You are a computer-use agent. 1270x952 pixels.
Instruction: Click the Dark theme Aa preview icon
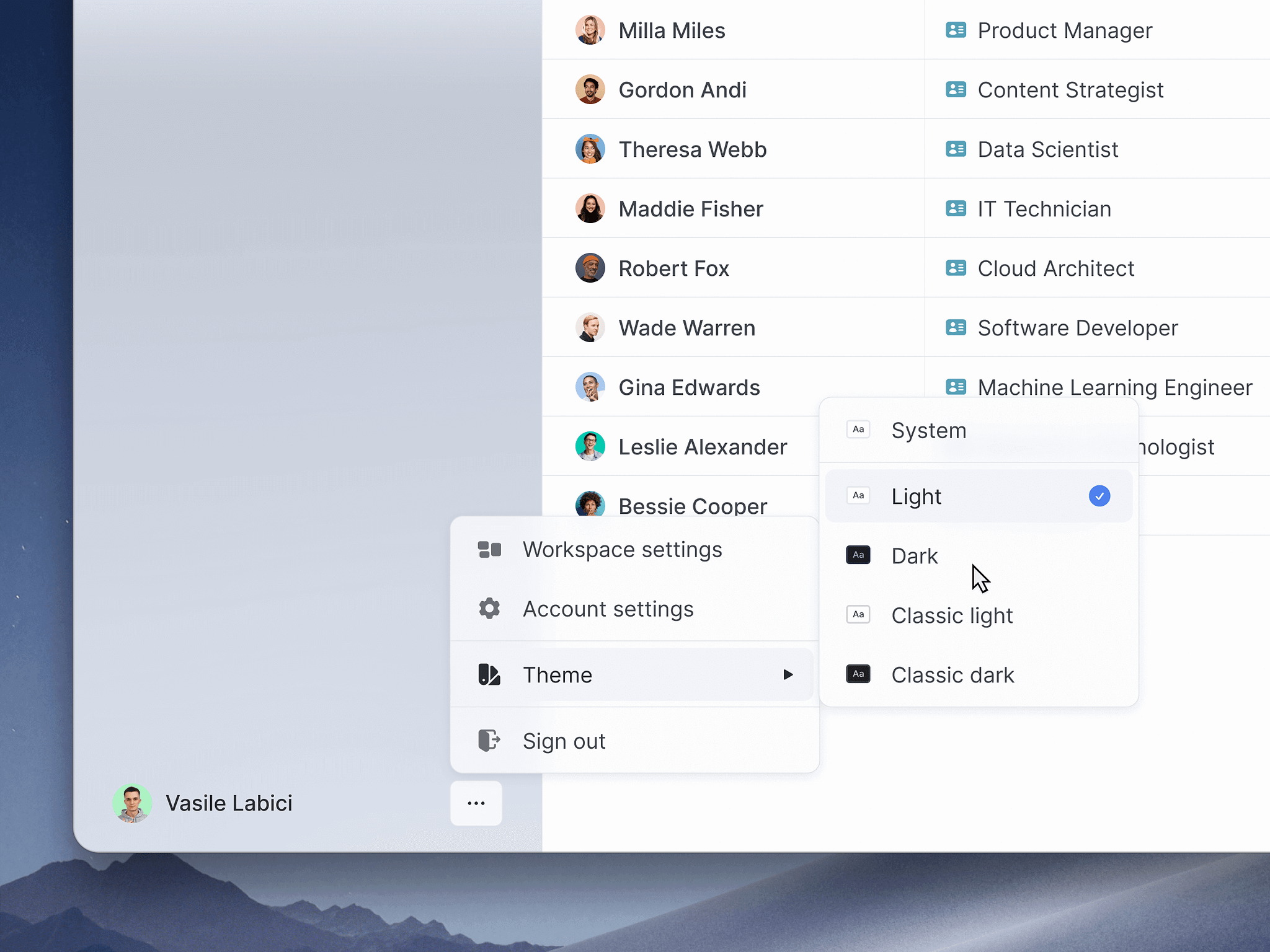tap(858, 555)
